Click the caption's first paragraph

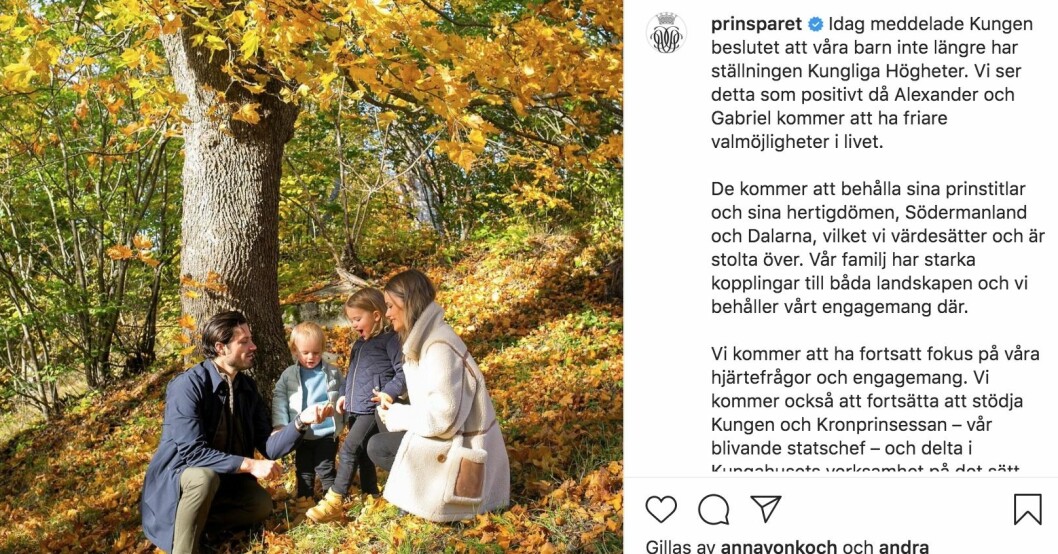872,83
